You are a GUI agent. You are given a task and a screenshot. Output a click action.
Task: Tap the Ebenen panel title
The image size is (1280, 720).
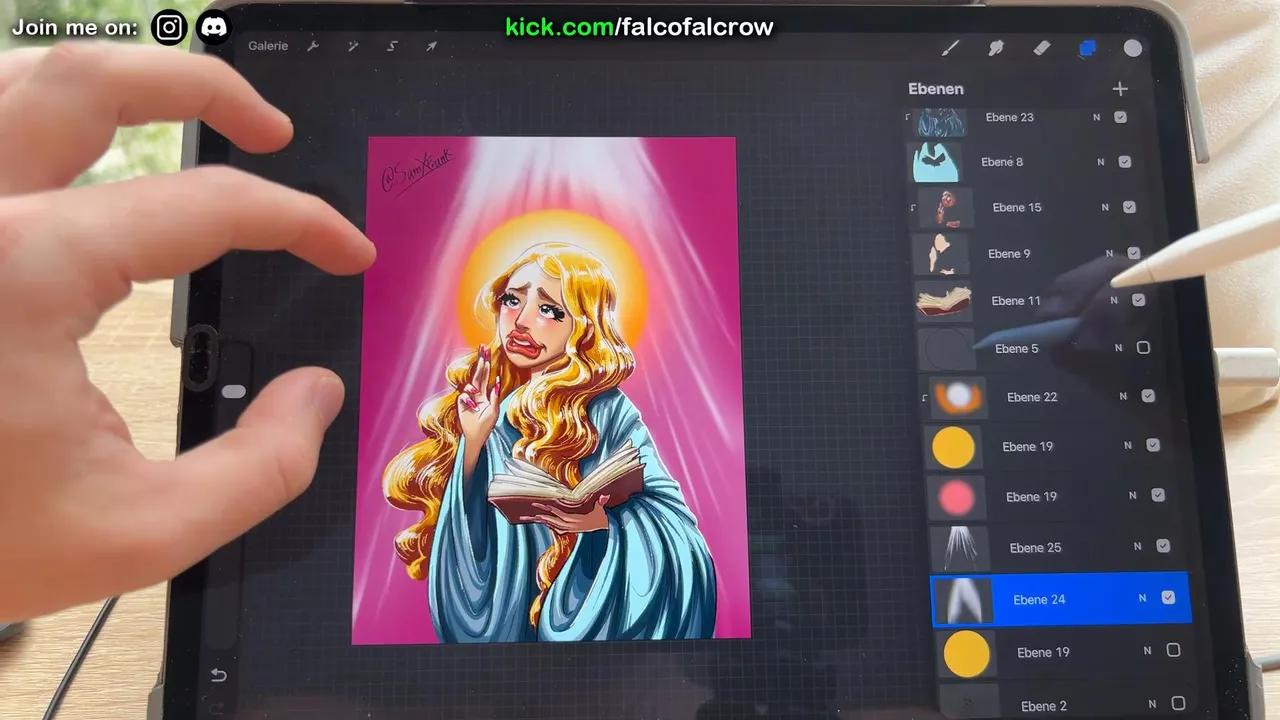point(936,89)
